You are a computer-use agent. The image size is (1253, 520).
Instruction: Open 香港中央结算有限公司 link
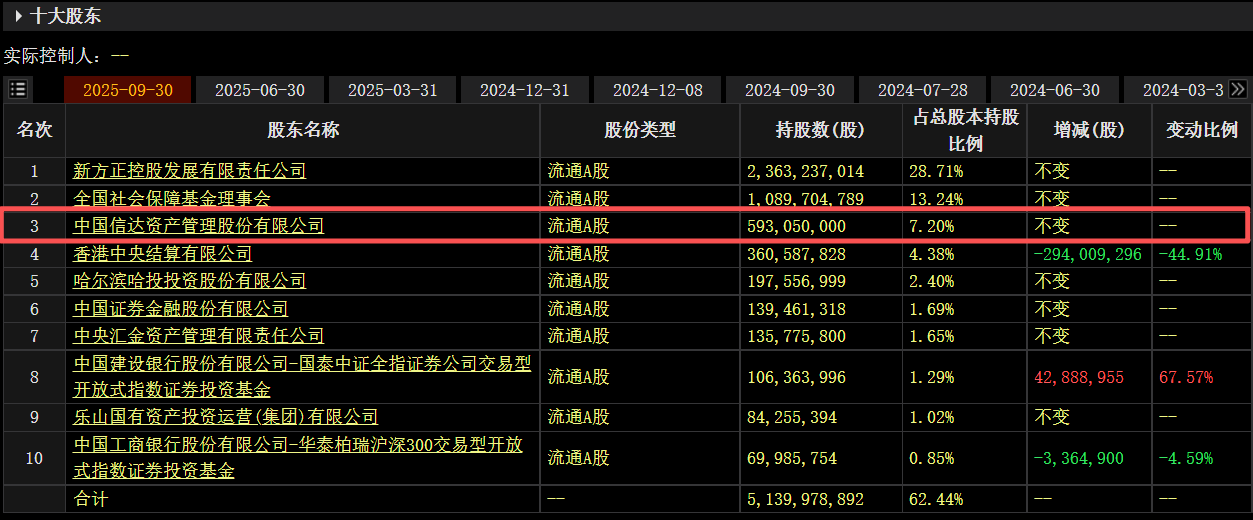click(x=163, y=254)
